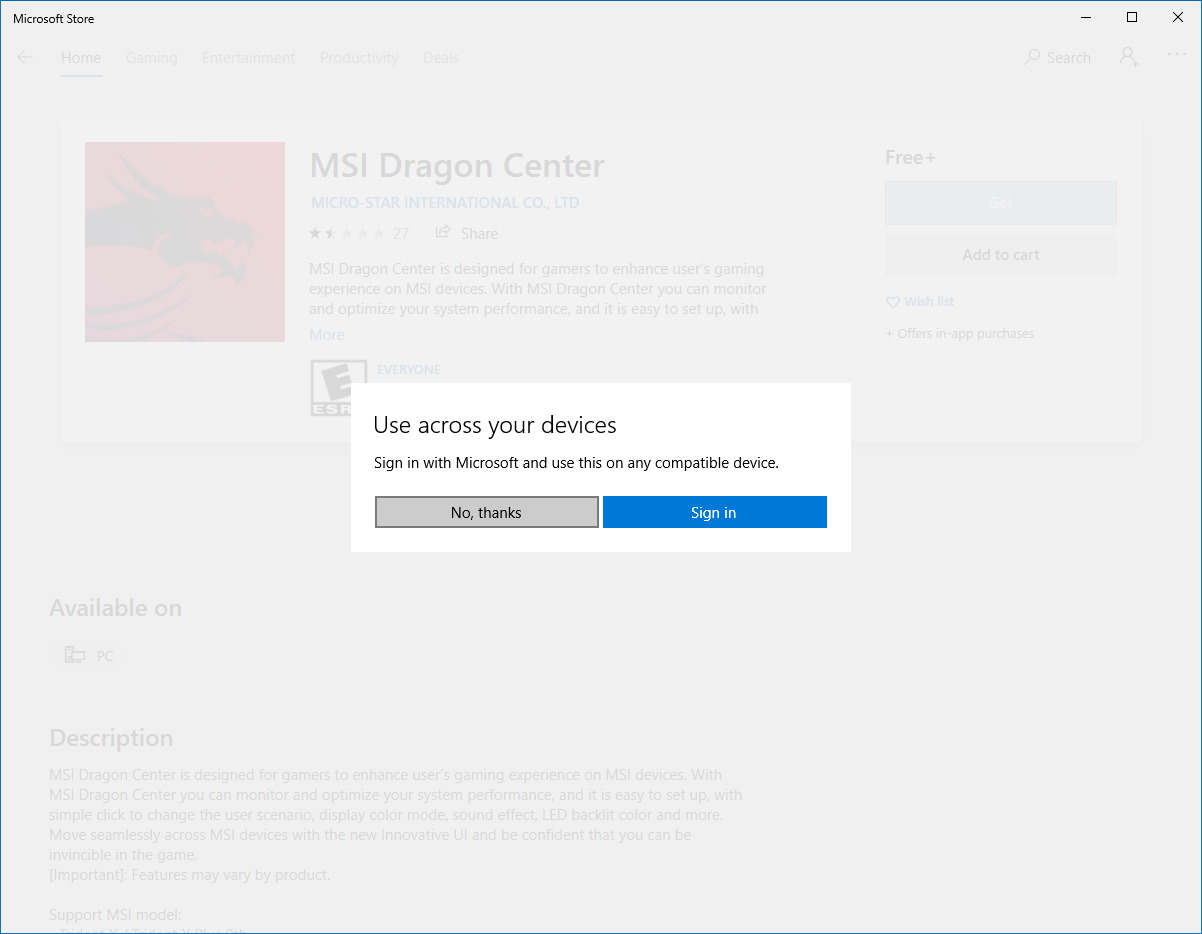Viewport: 1202px width, 934px height.
Task: Open the See more ellipsis menu
Action: [1176, 56]
